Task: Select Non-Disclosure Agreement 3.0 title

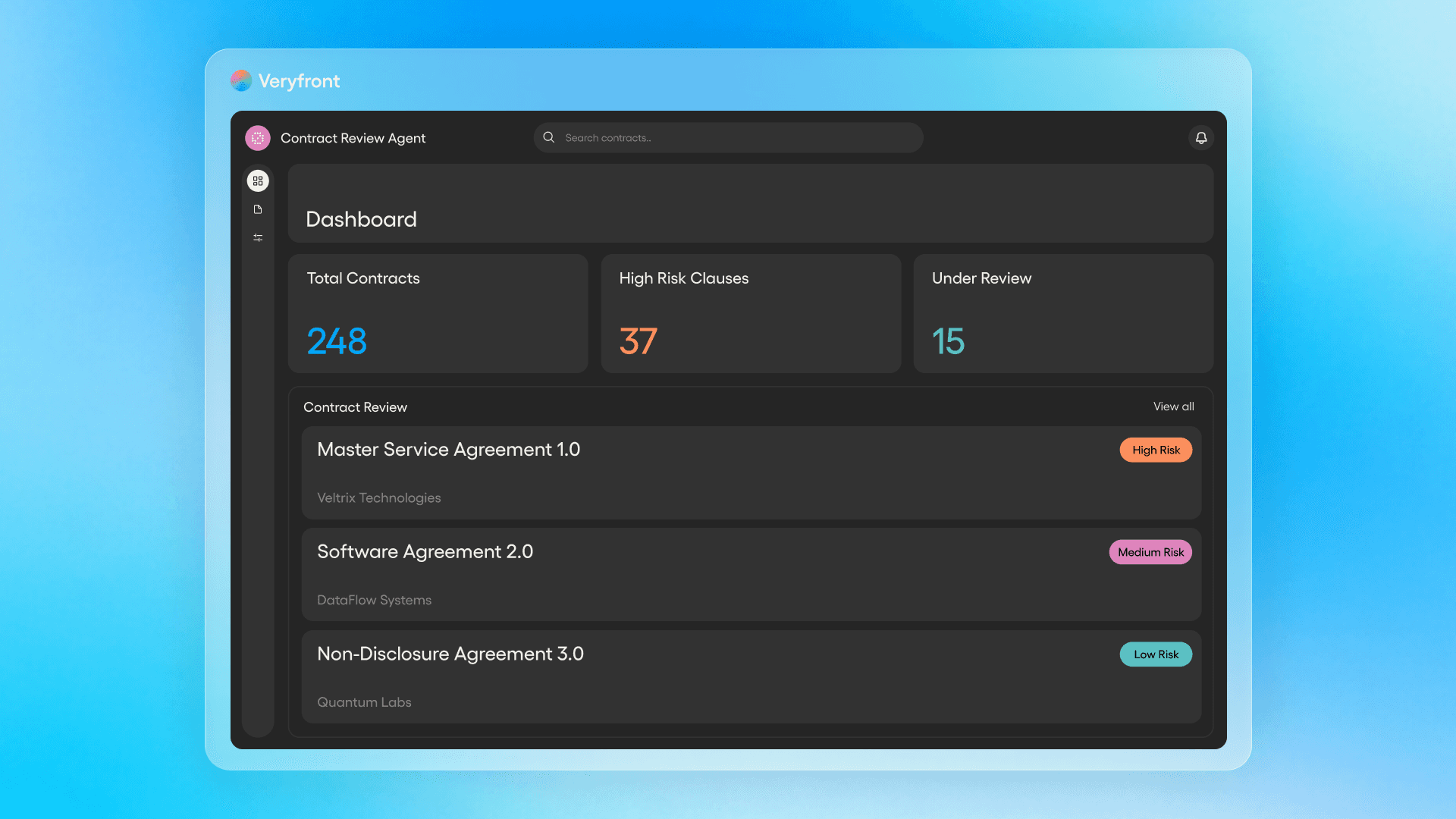Action: pos(450,654)
